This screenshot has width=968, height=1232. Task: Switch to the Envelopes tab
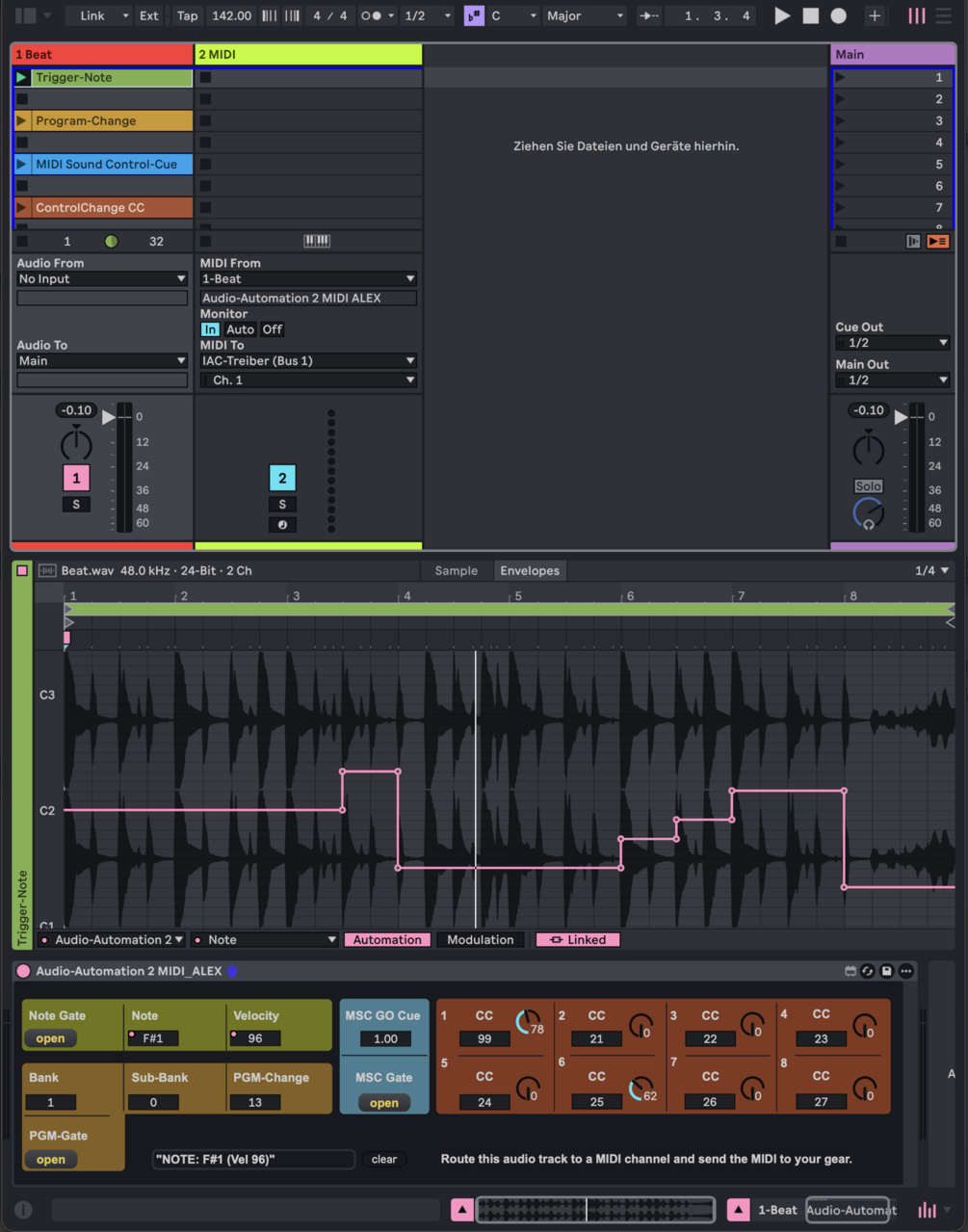click(530, 570)
